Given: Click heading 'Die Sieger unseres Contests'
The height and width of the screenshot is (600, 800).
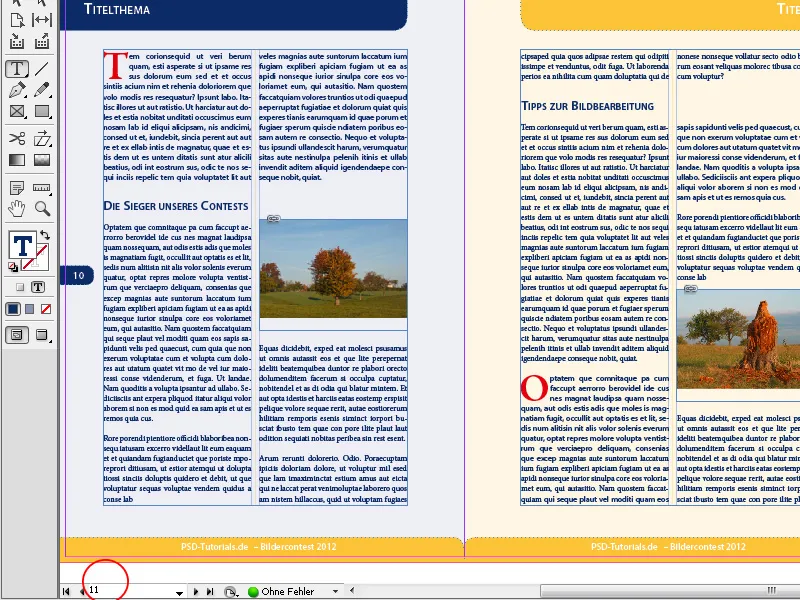Looking at the screenshot, I should (176, 206).
